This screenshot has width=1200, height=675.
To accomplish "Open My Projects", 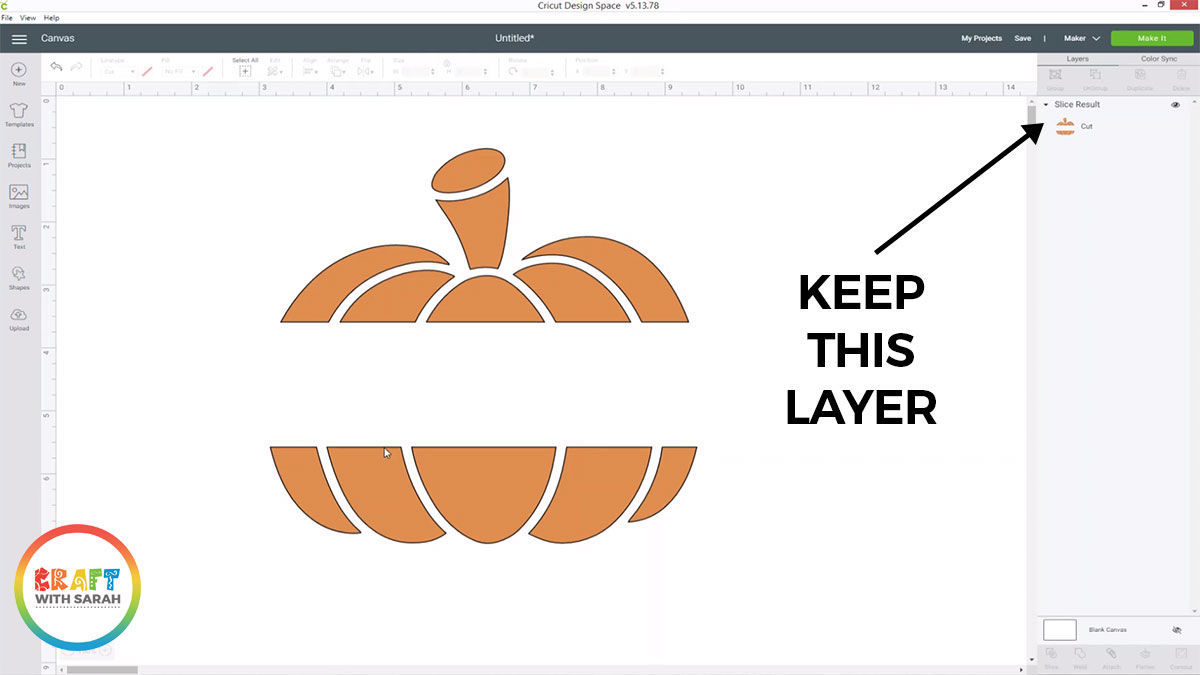I will 981,38.
